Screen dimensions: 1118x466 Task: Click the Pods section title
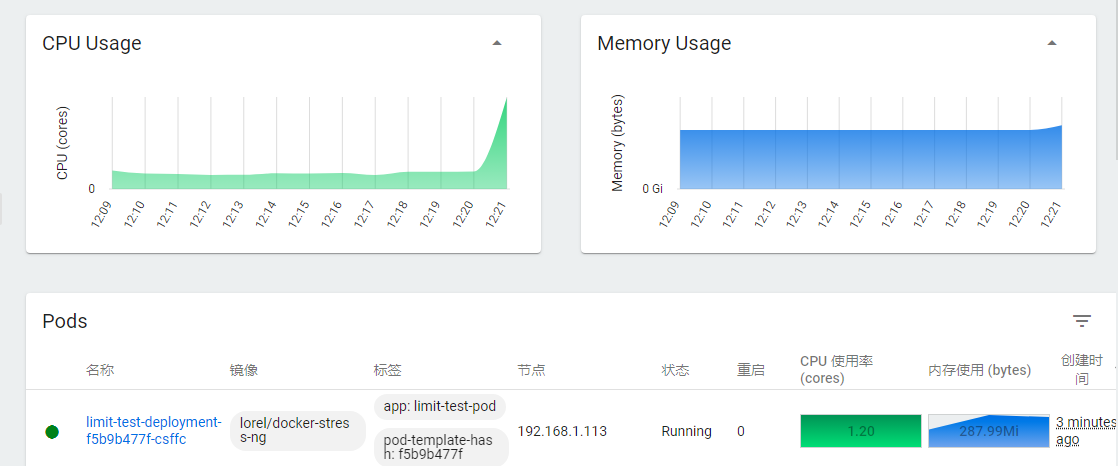point(65,321)
